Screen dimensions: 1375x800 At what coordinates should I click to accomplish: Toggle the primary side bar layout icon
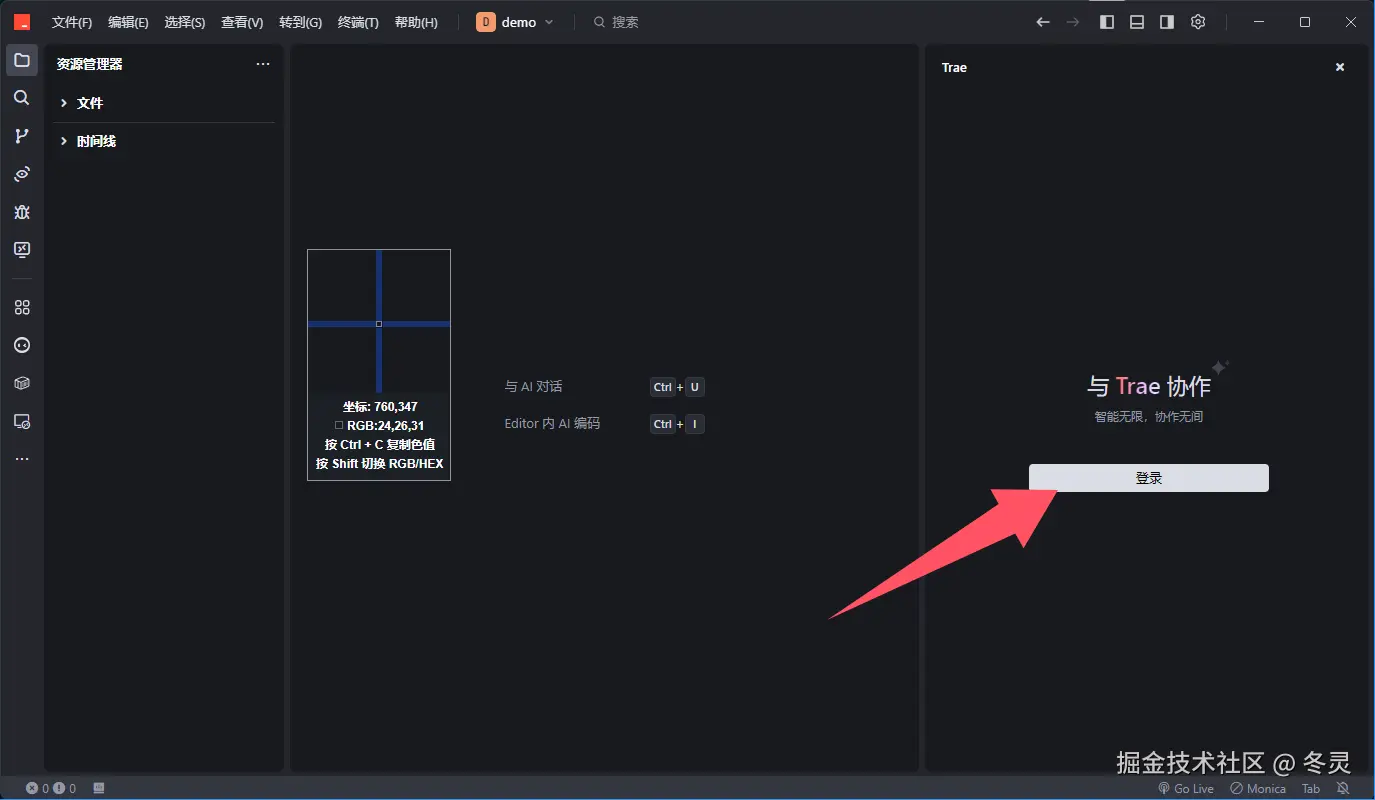1107,22
